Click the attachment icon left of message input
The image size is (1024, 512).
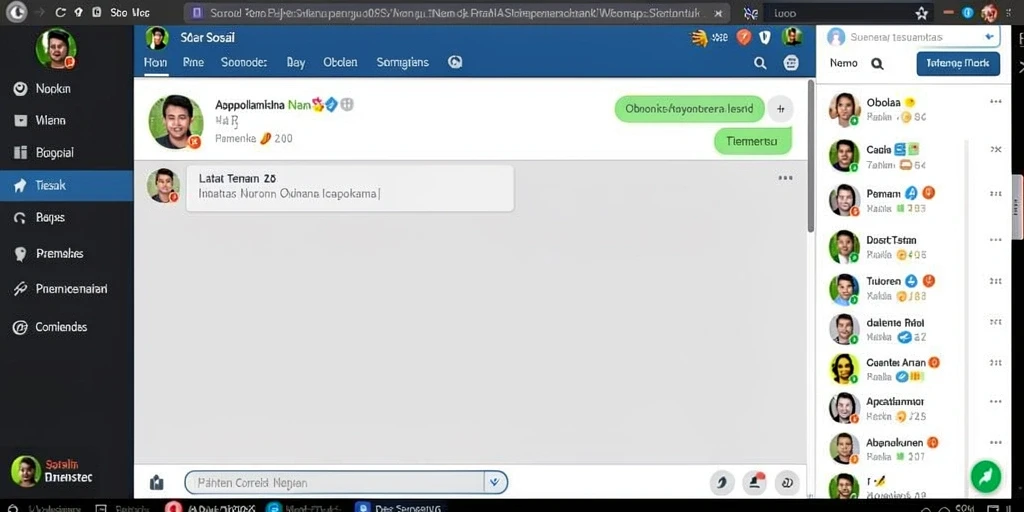157,483
